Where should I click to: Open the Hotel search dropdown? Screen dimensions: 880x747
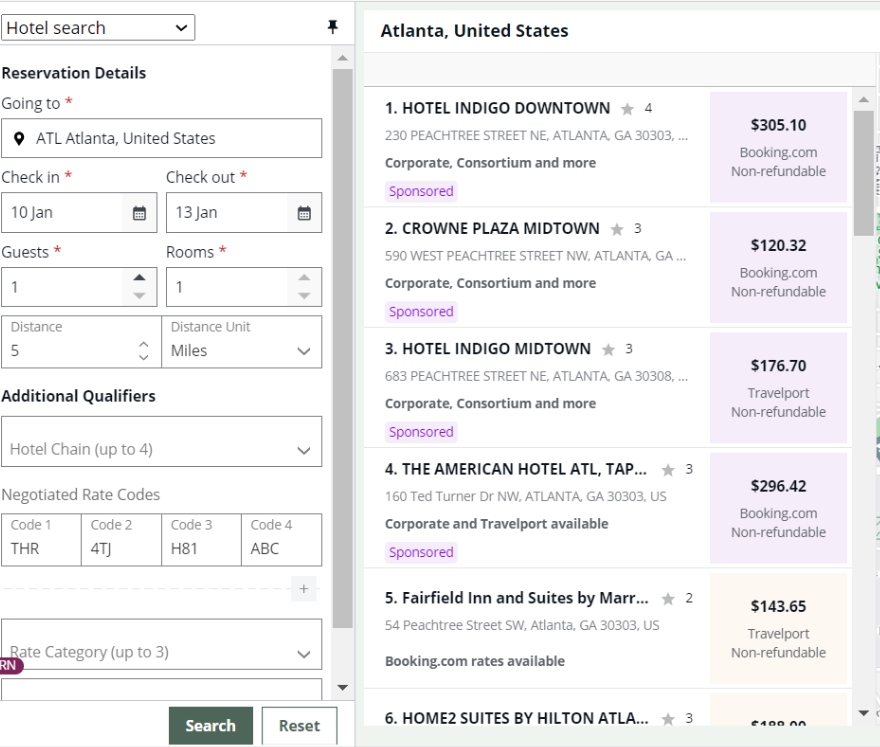coord(98,28)
